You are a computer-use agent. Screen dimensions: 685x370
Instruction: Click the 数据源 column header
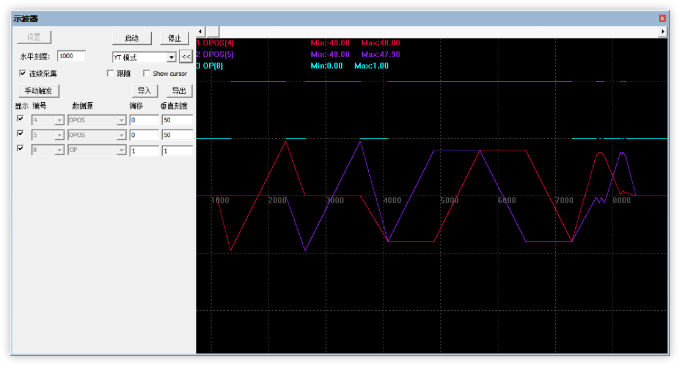[x=83, y=106]
